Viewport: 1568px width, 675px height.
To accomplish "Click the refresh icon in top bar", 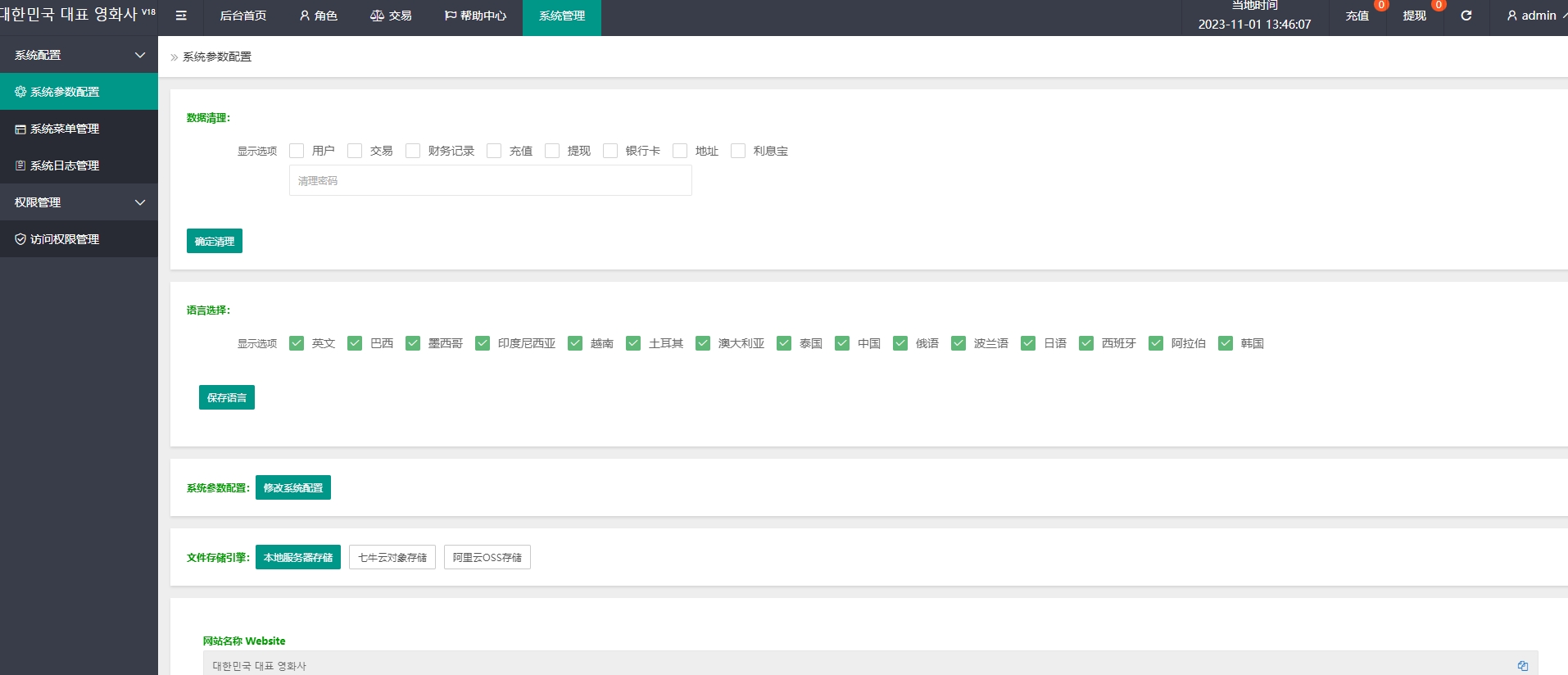I will click(1466, 16).
